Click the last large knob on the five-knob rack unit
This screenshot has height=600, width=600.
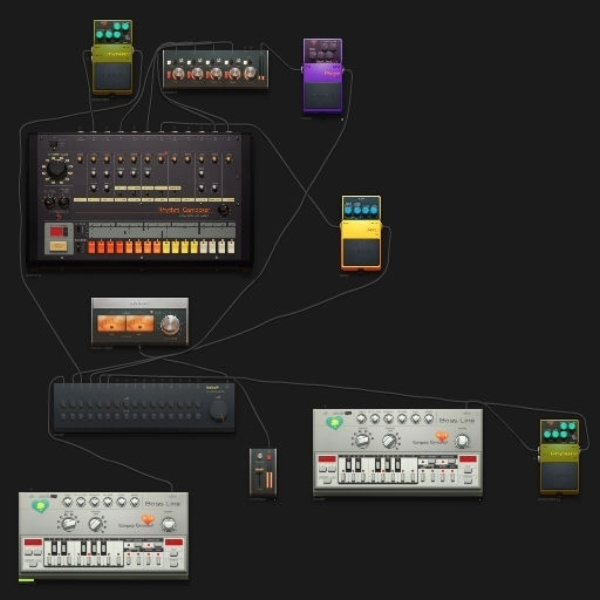coord(250,72)
